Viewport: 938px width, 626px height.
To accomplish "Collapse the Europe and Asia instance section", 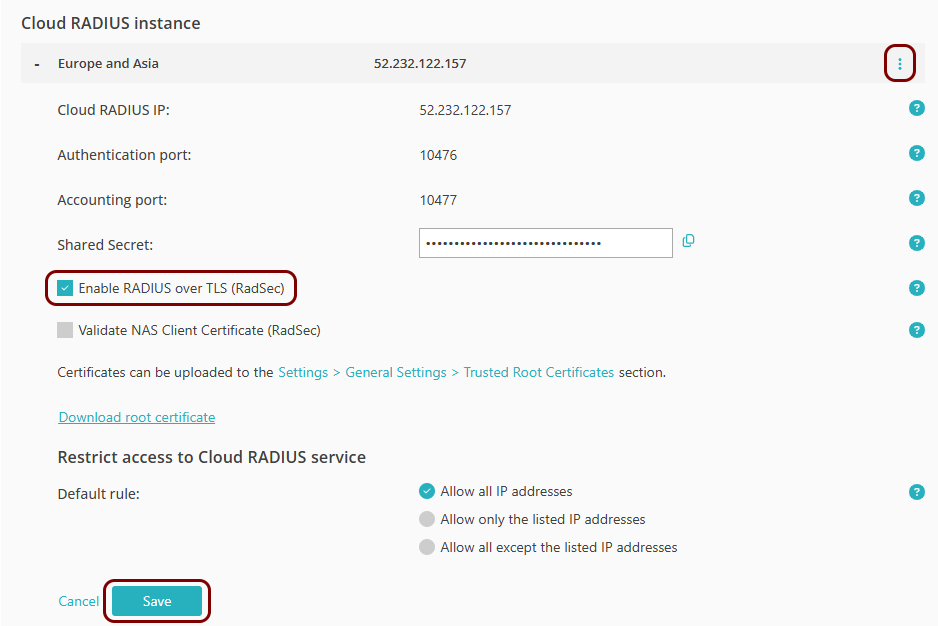I will click(37, 64).
